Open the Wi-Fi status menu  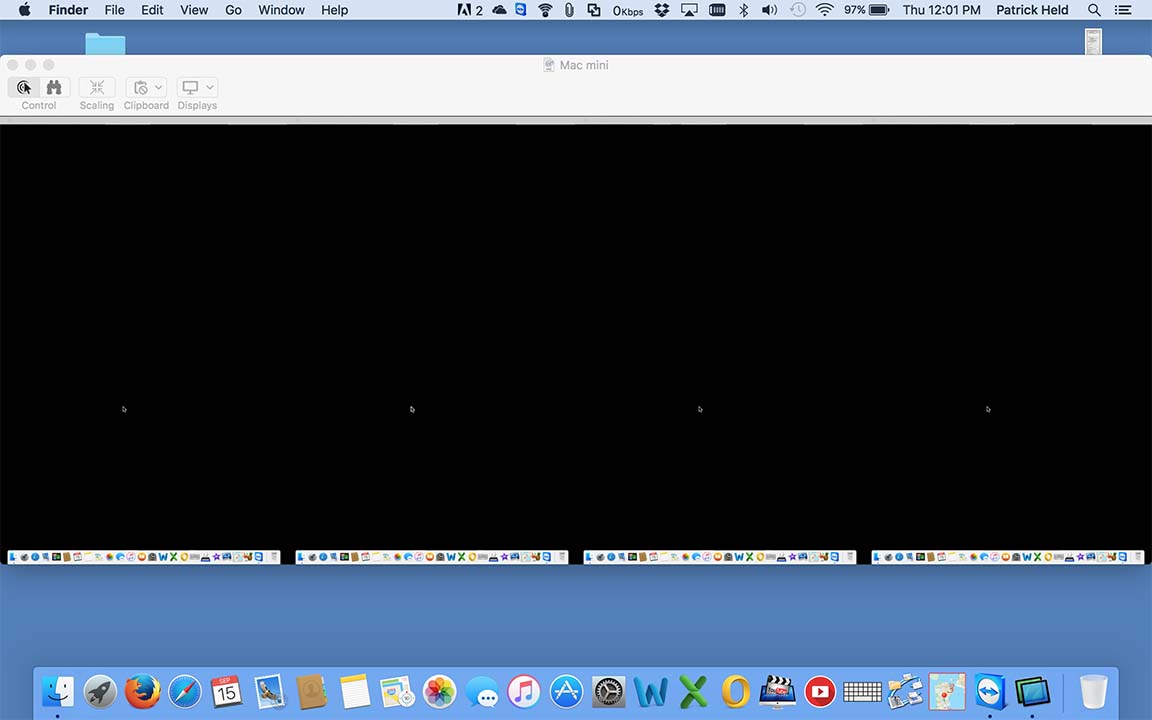click(x=825, y=10)
